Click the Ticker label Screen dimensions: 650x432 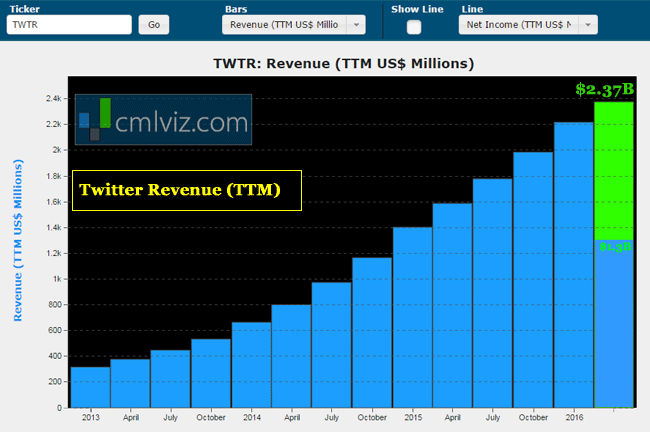(24, 9)
